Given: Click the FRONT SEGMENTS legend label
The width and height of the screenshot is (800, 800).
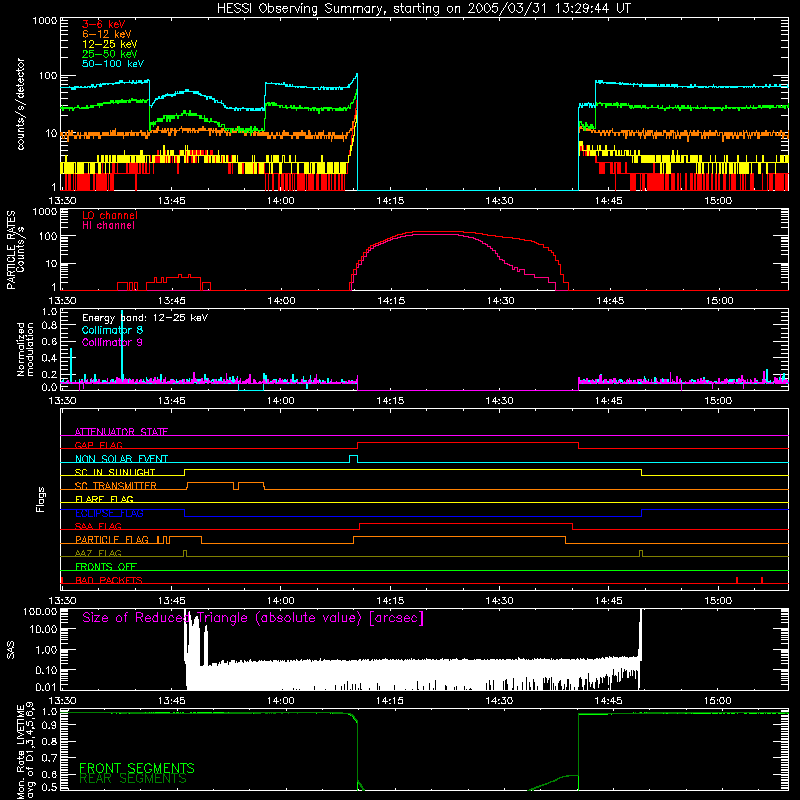Looking at the screenshot, I should [x=137, y=768].
